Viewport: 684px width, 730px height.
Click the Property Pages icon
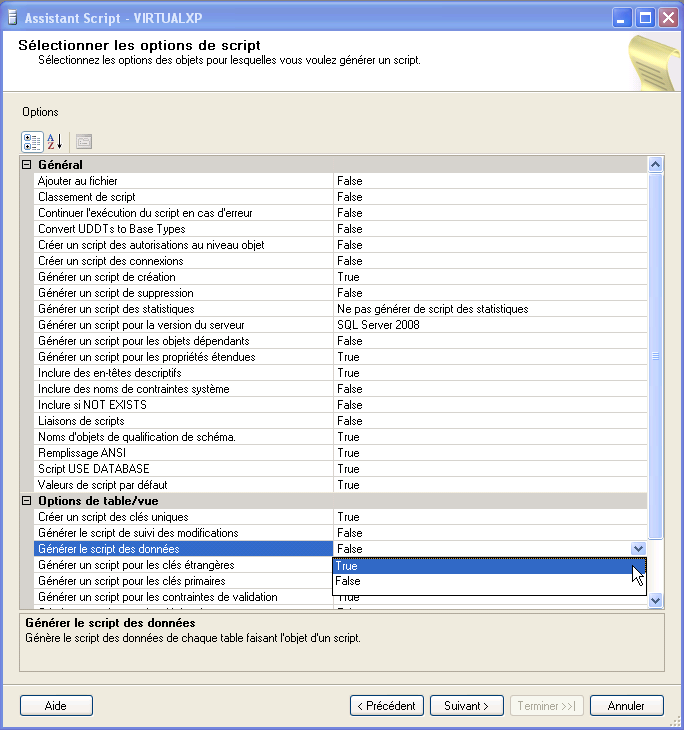click(84, 141)
